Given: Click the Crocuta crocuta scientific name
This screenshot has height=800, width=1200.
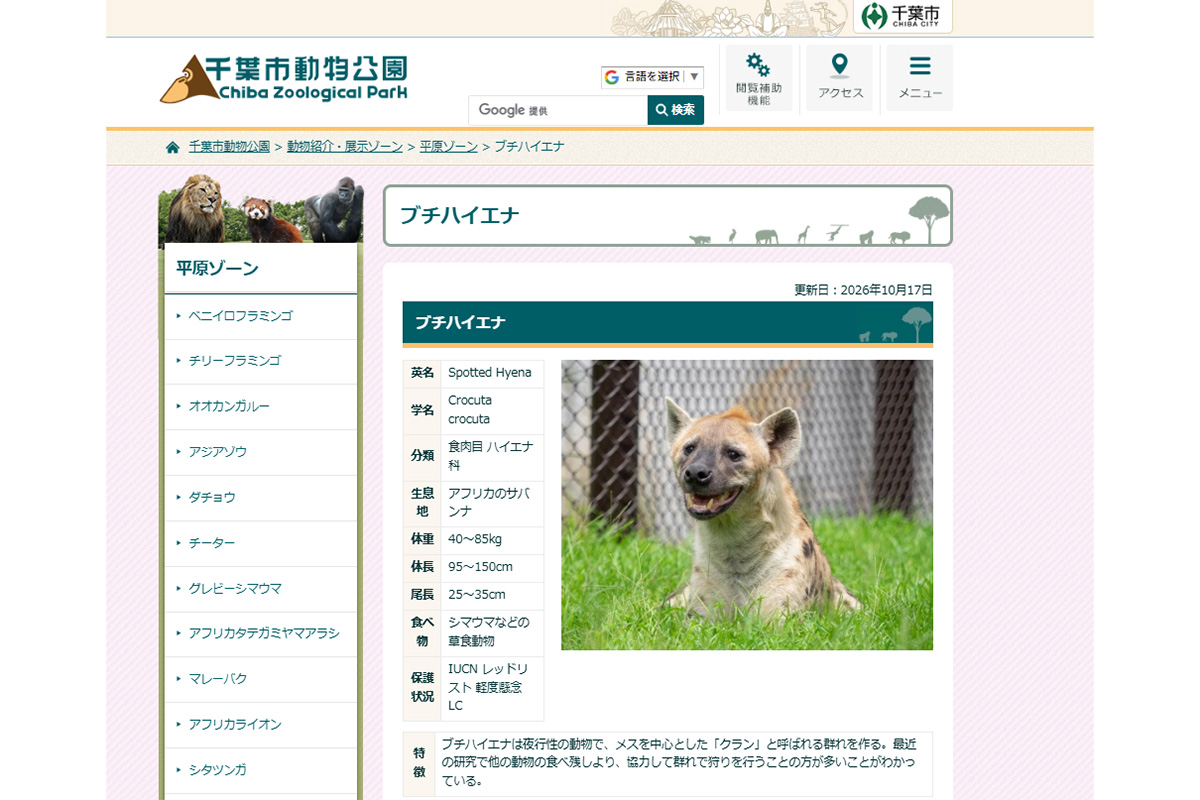Looking at the screenshot, I should (x=492, y=410).
